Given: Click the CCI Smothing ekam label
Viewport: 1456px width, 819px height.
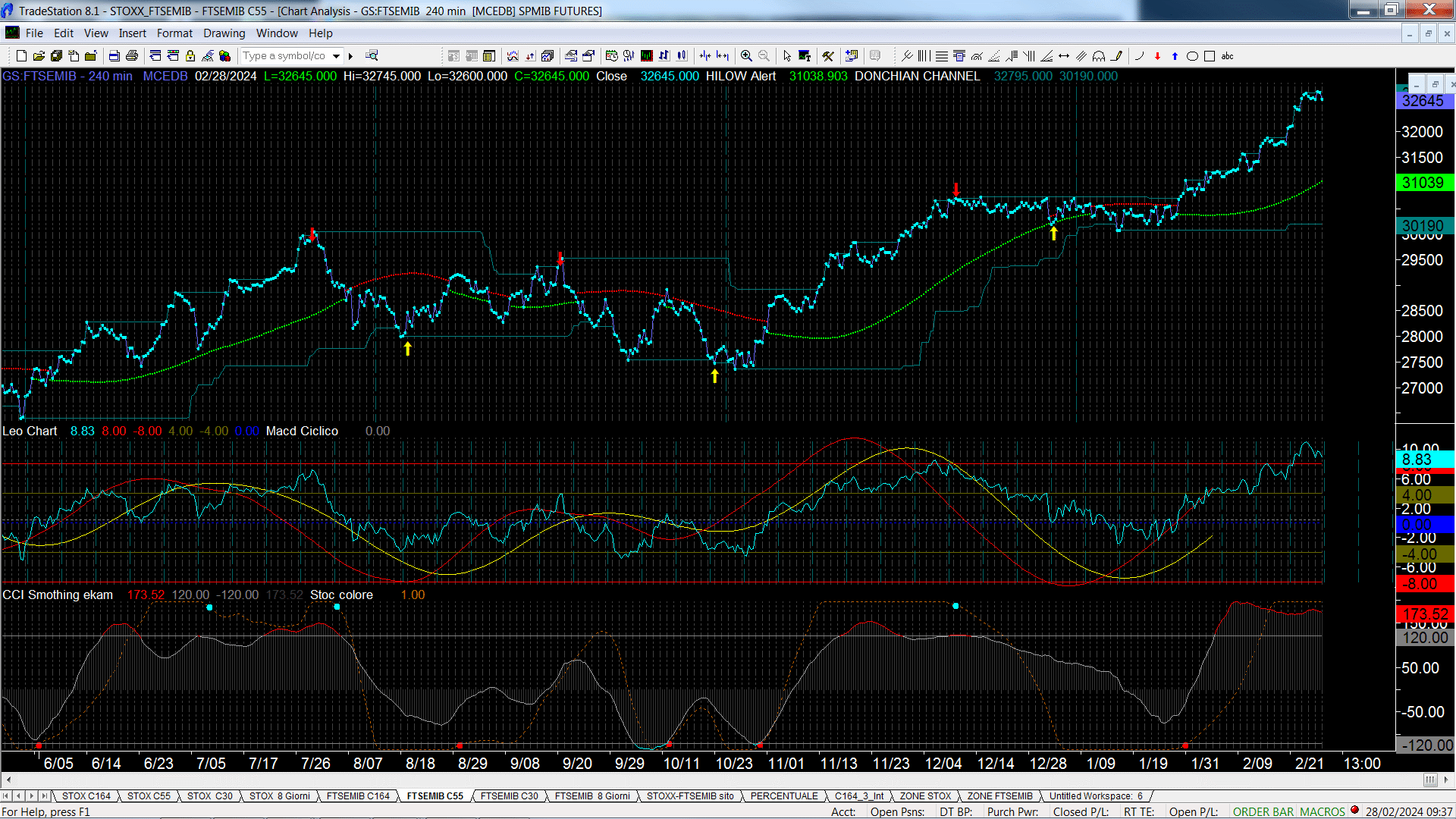Looking at the screenshot, I should point(58,595).
